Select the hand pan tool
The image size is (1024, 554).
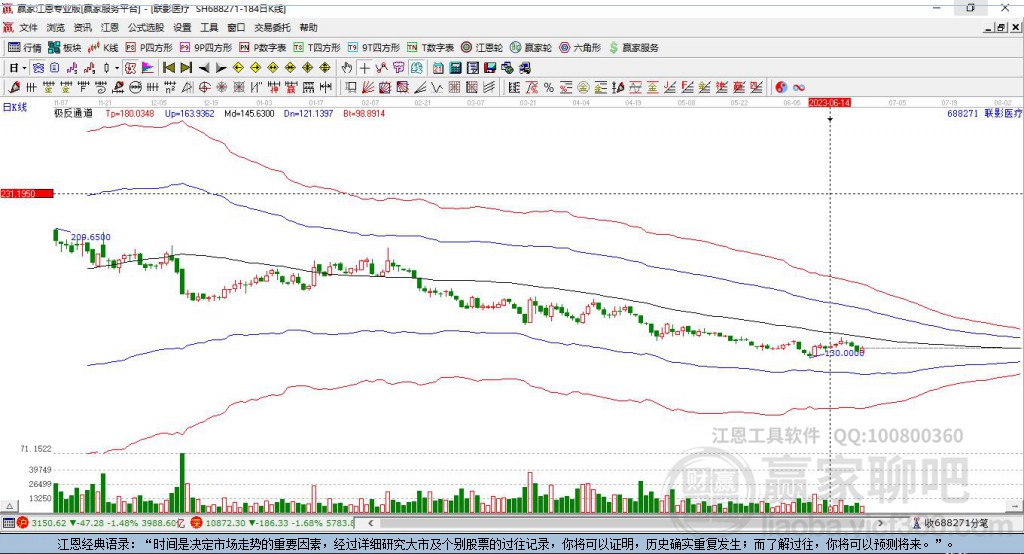point(347,68)
